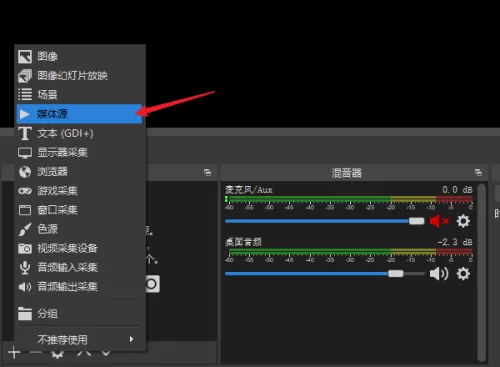Screen dimensions: 500x367
Task: Click the 麦克风/Aux level meter bar
Action: 349,199
